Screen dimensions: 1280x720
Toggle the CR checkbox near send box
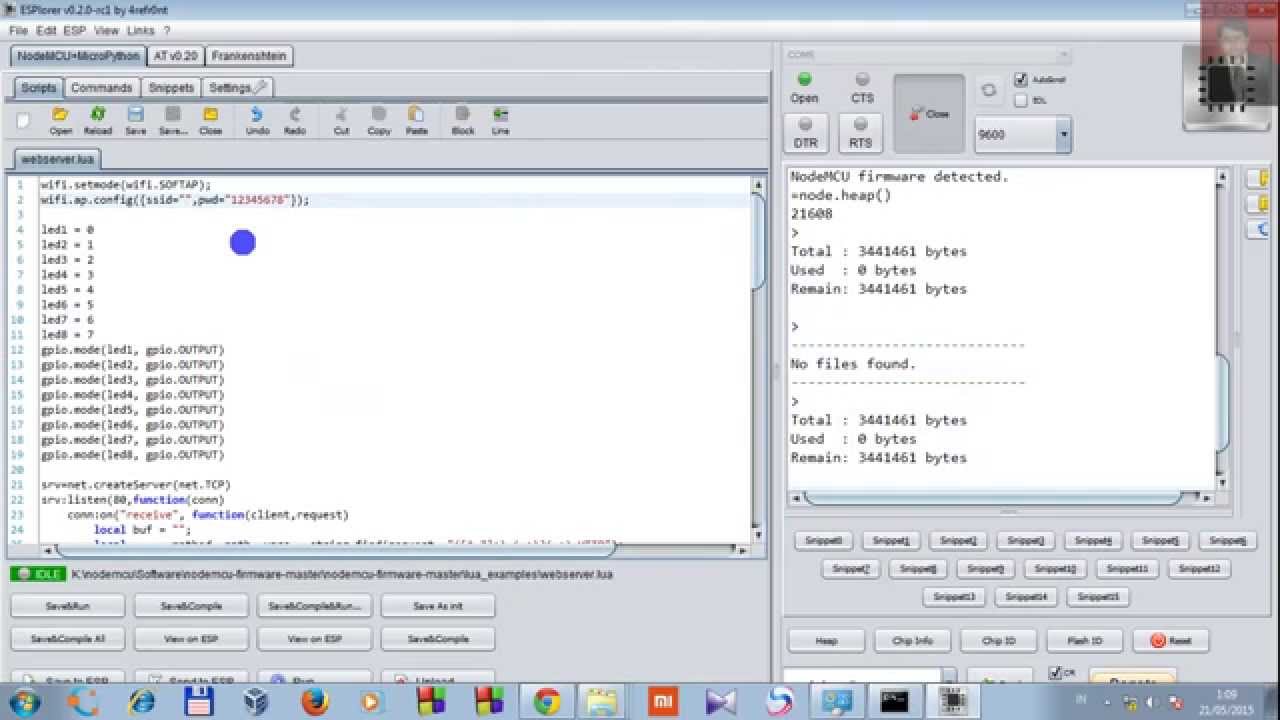pyautogui.click(x=1054, y=673)
